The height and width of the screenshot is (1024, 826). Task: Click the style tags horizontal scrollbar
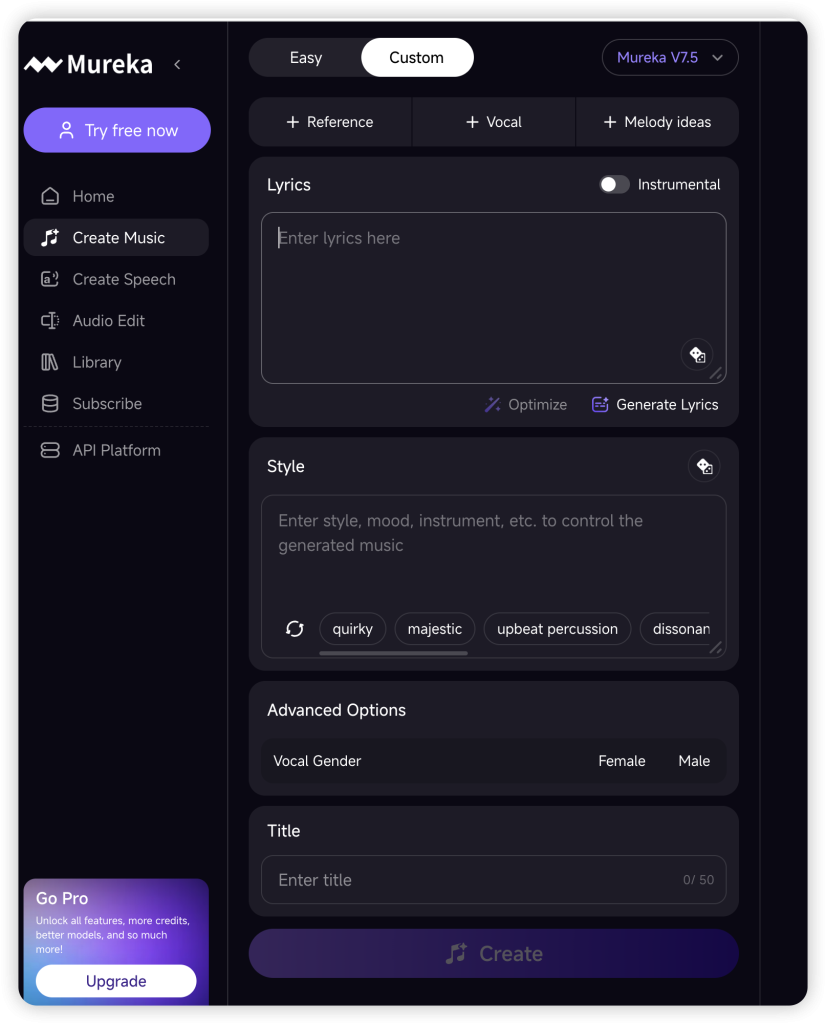tap(393, 653)
